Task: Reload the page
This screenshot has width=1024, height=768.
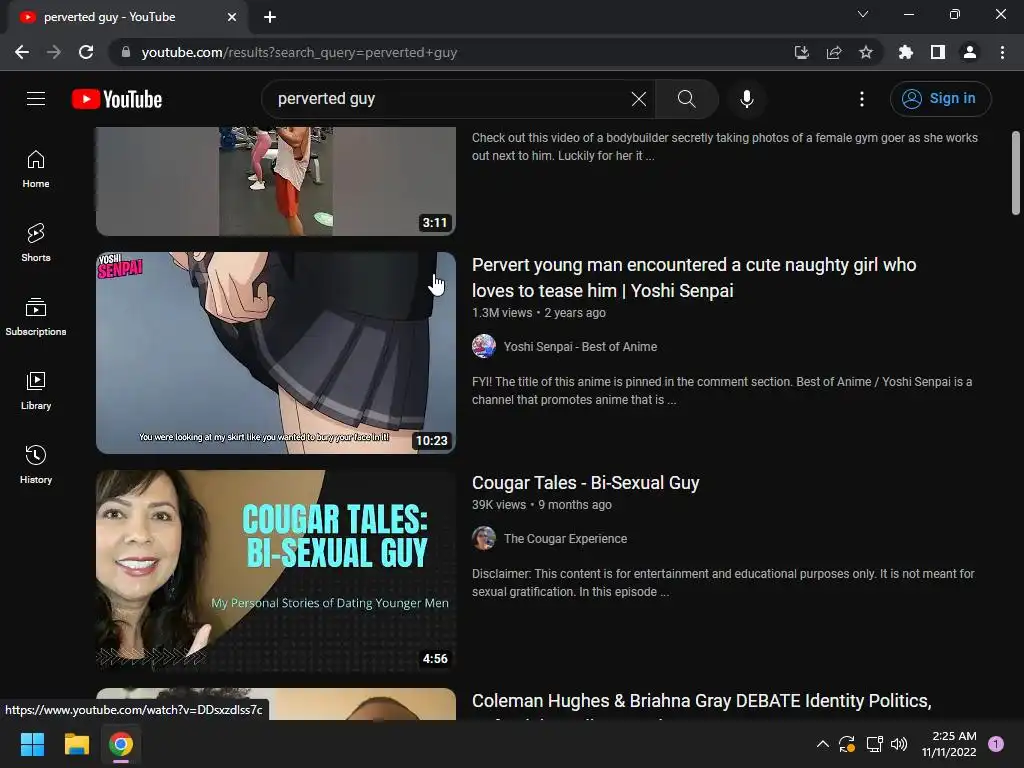Action: 86,52
